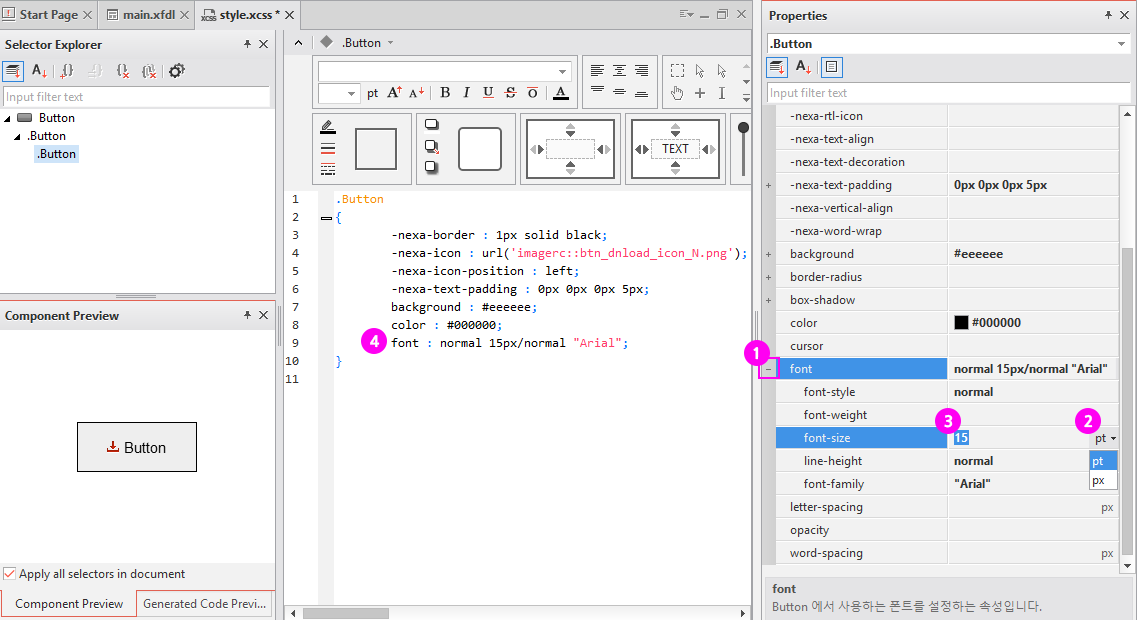Click the bottom shadow blur icon

(431, 167)
